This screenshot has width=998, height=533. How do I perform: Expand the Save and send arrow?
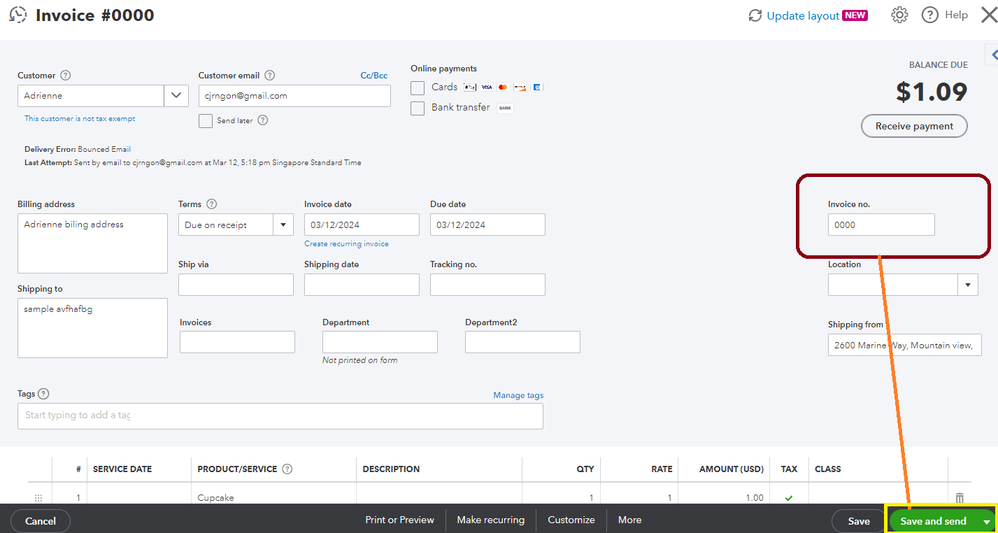pyautogui.click(x=987, y=521)
